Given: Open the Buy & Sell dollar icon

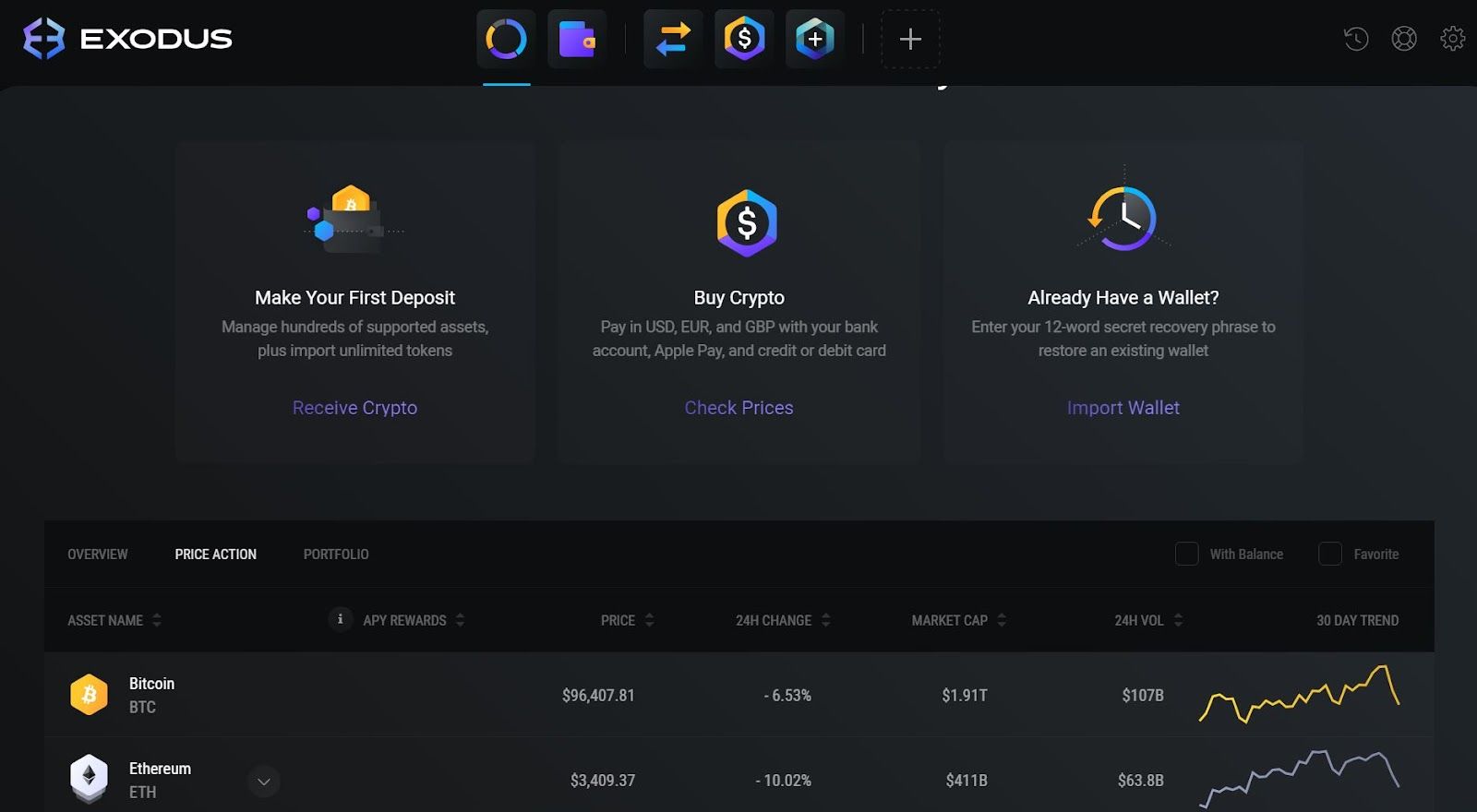Looking at the screenshot, I should (744, 39).
